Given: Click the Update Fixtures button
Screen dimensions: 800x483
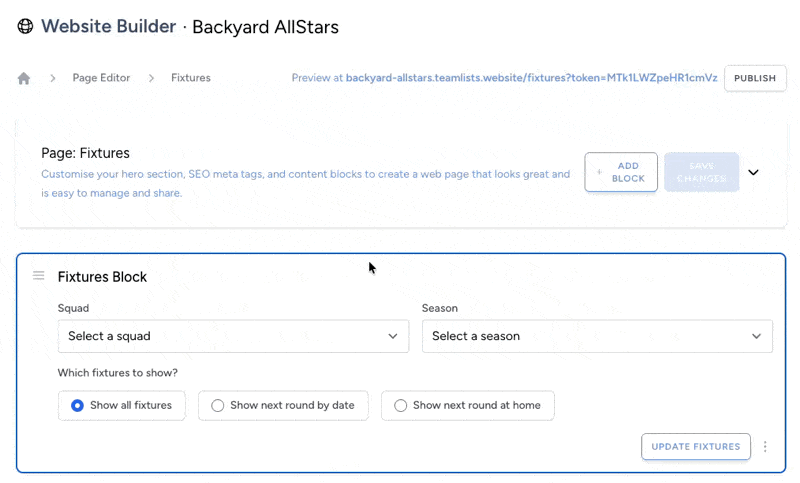Looking at the screenshot, I should 696,447.
